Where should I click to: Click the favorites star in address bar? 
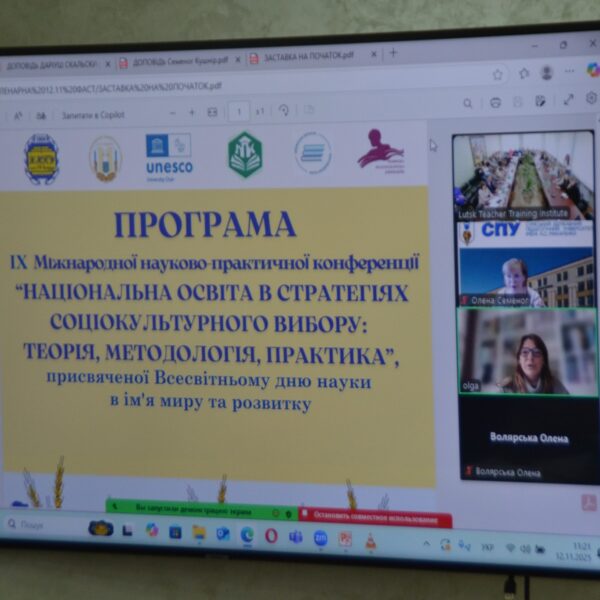point(497,74)
